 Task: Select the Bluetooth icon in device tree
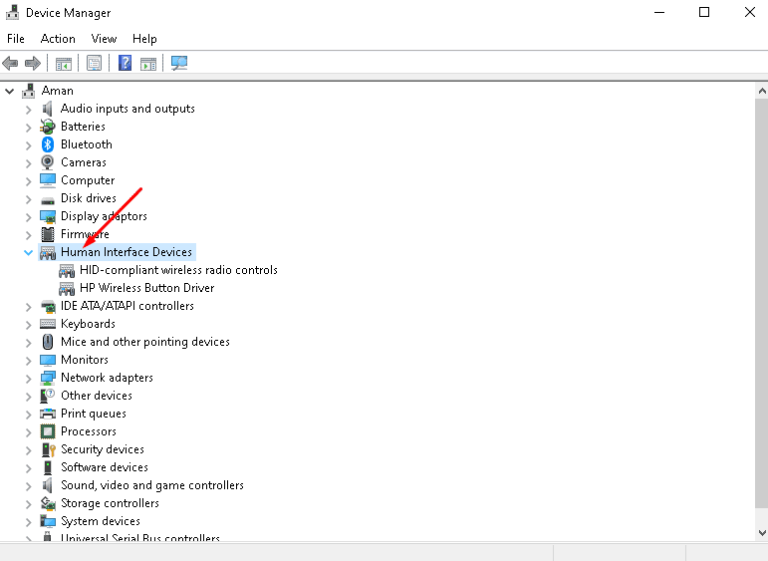tap(47, 144)
